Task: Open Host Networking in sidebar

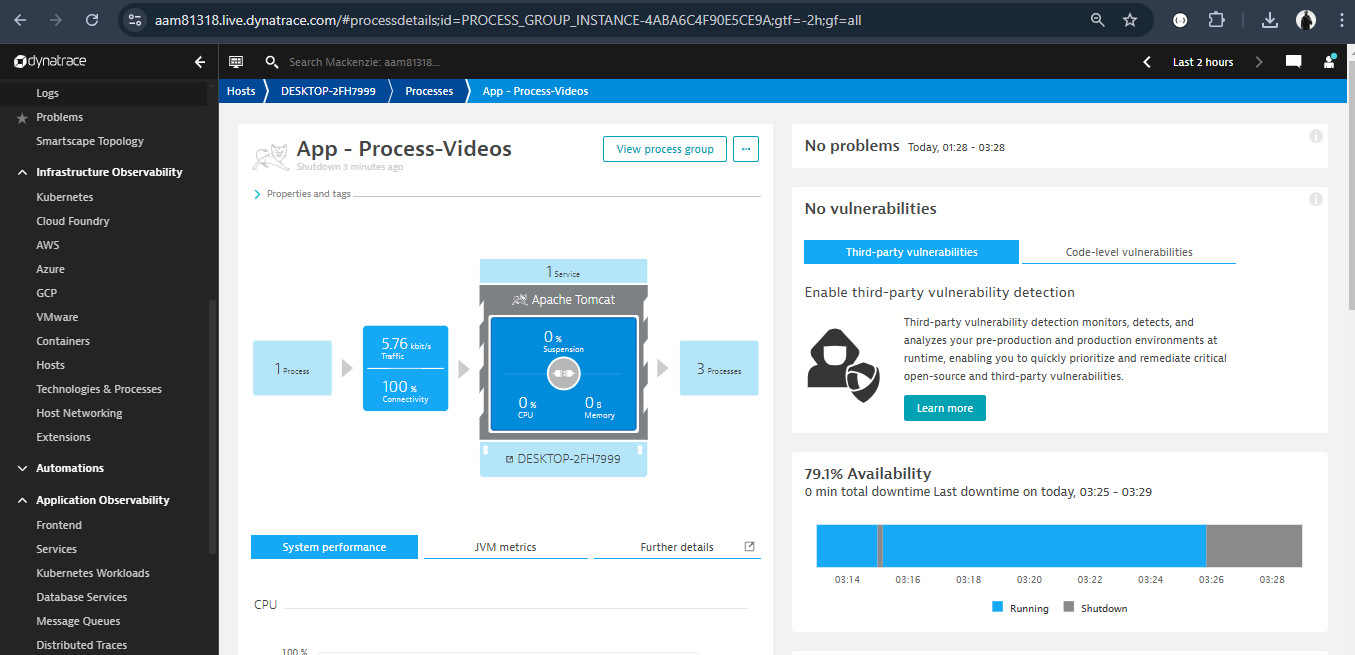Action: (x=79, y=413)
